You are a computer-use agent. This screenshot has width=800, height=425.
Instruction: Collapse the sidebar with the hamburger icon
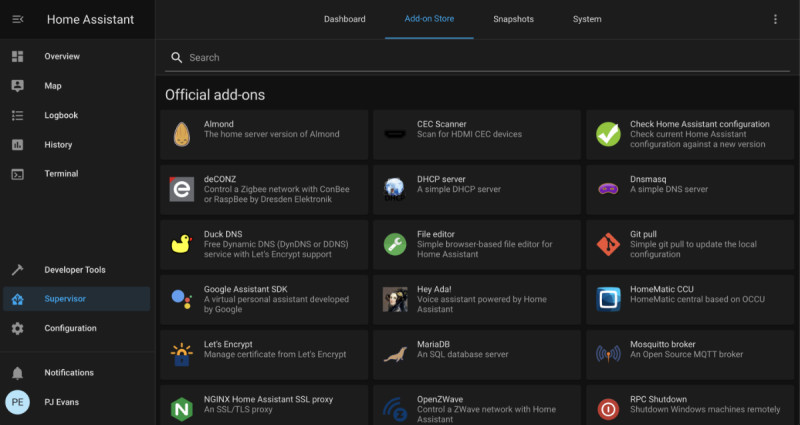pyautogui.click(x=17, y=19)
